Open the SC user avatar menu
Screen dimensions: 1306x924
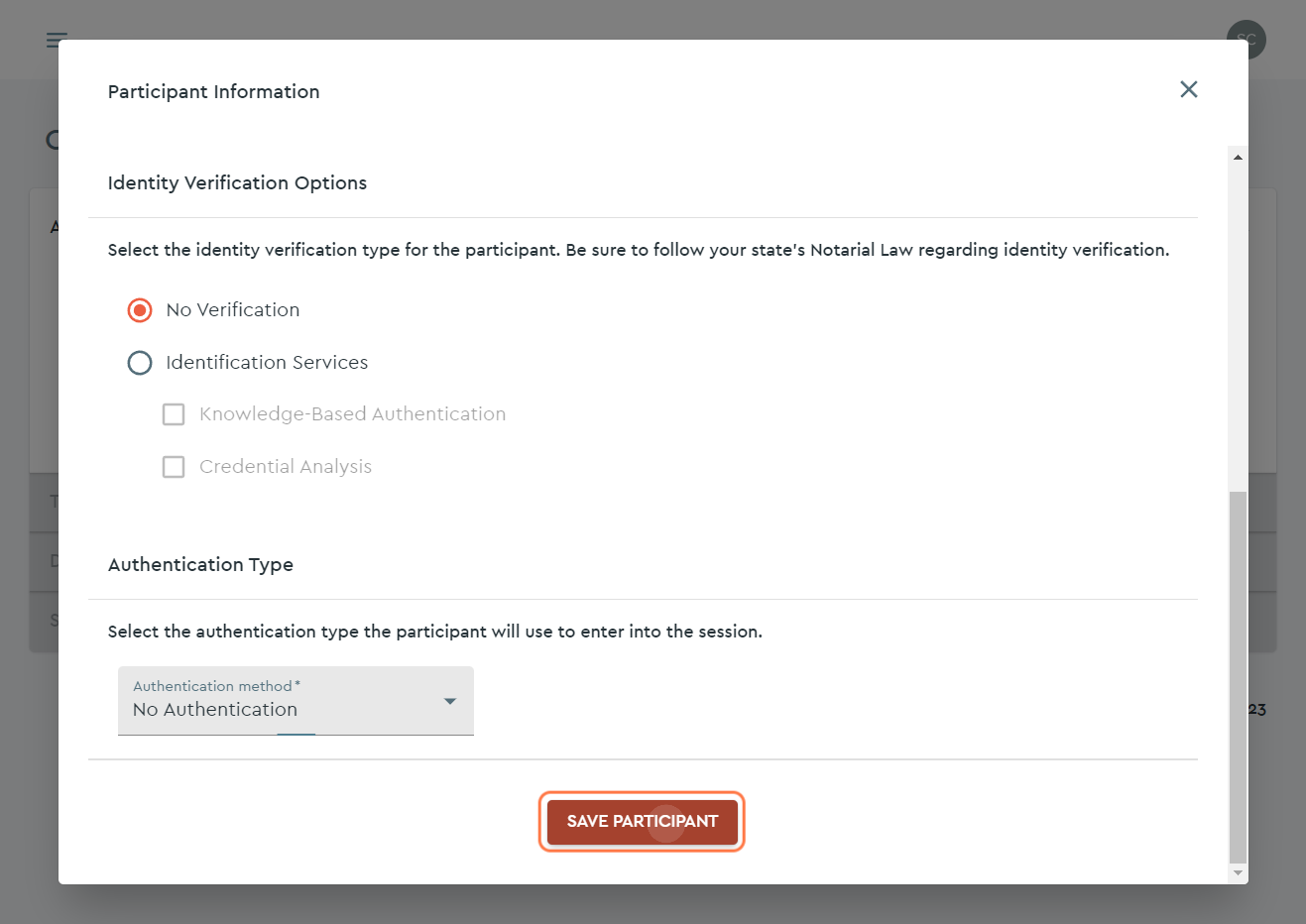point(1246,40)
